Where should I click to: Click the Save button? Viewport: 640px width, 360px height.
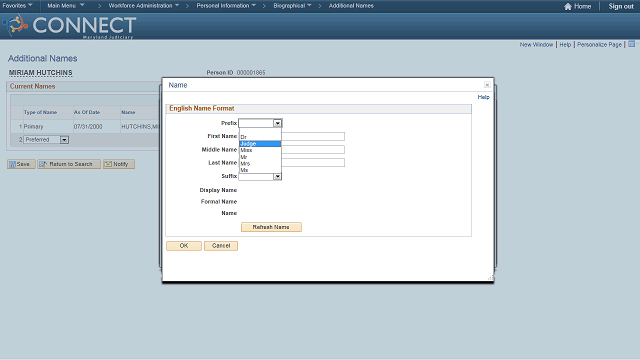point(21,164)
